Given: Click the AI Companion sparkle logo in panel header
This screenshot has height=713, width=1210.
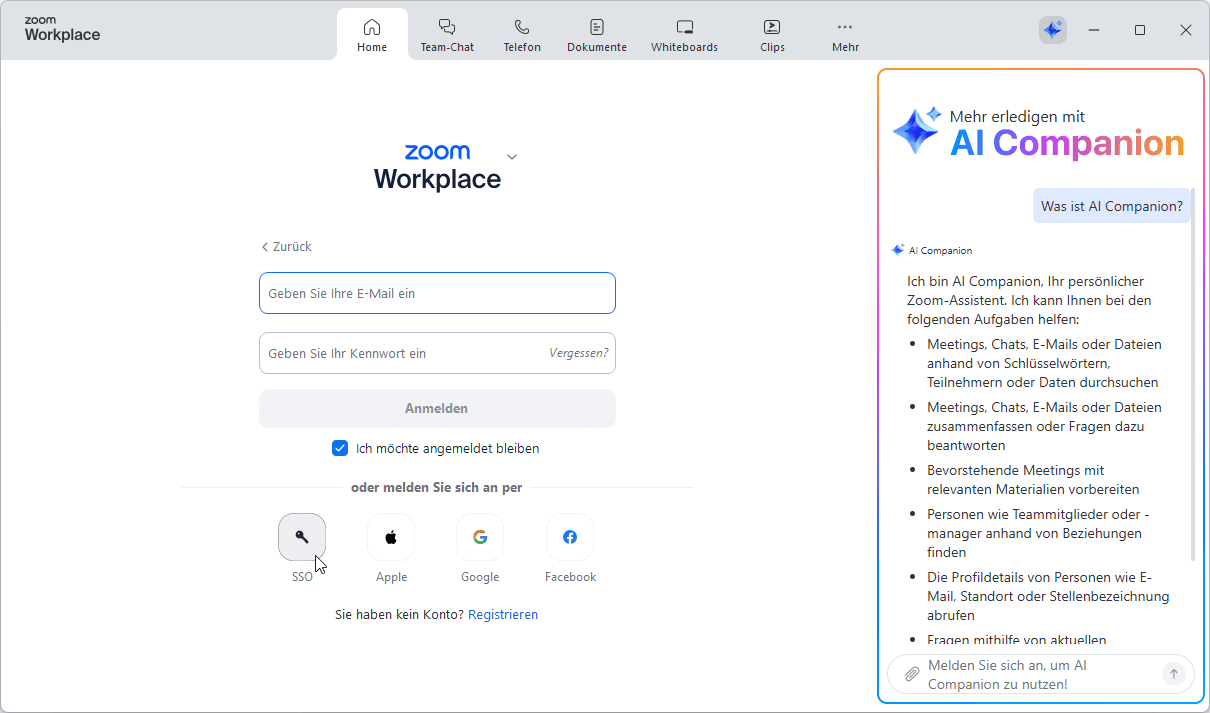Looking at the screenshot, I should pyautogui.click(x=917, y=131).
